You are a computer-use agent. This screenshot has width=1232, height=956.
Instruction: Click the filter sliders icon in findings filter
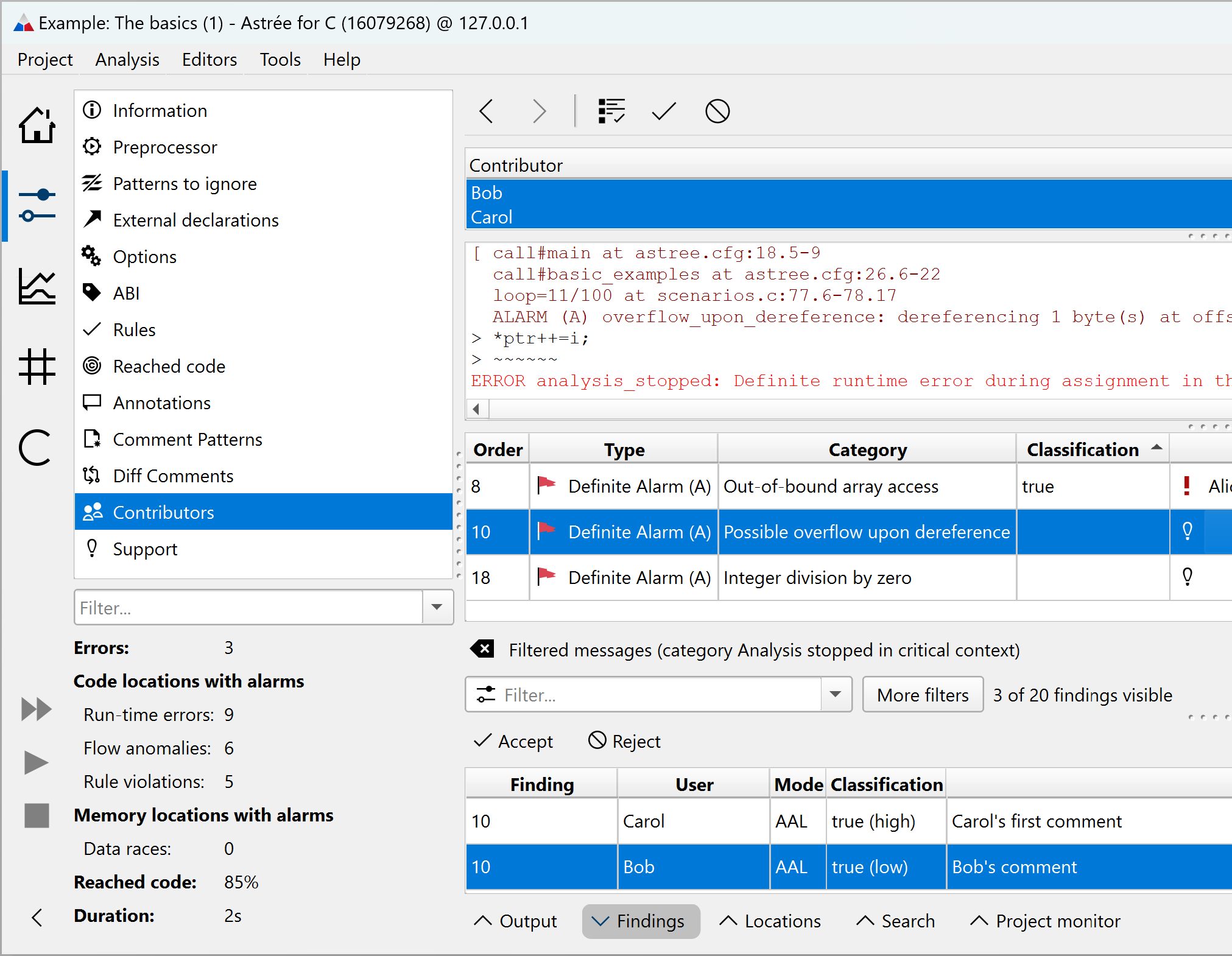click(486, 694)
